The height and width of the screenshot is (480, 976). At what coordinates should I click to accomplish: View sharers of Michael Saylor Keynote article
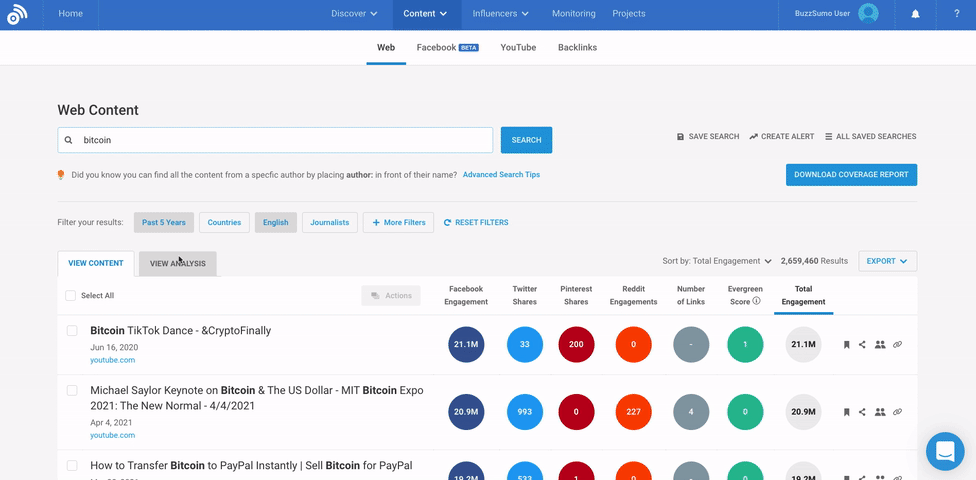880,412
